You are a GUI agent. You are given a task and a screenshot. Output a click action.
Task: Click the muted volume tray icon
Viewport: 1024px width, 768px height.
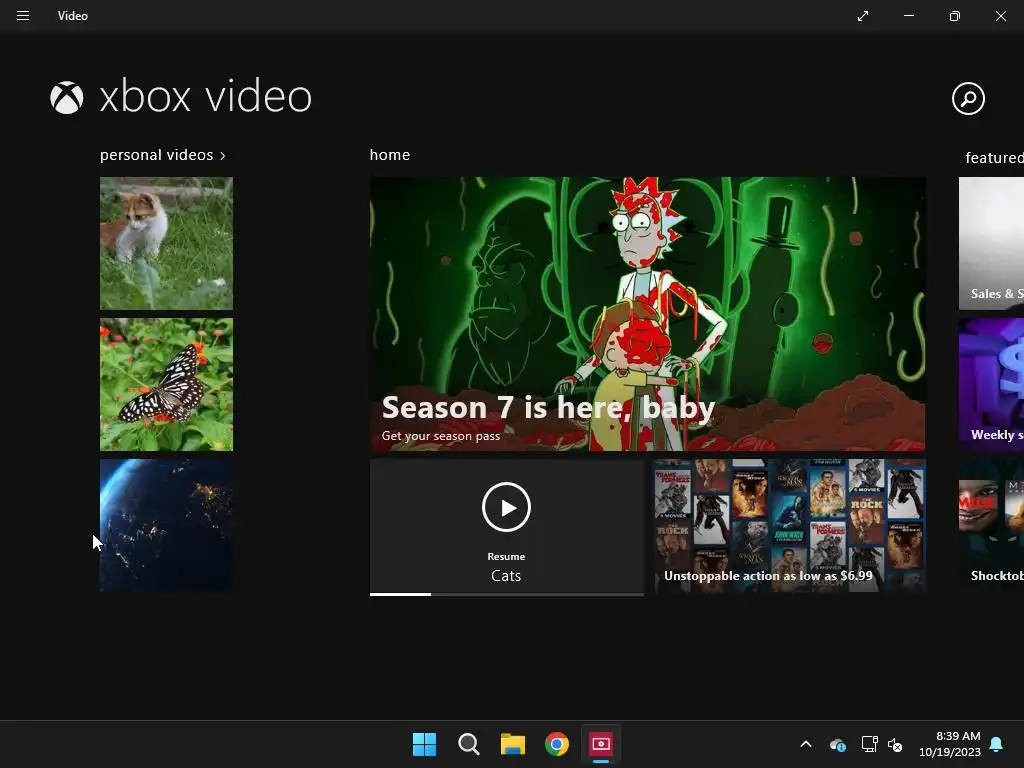(895, 744)
